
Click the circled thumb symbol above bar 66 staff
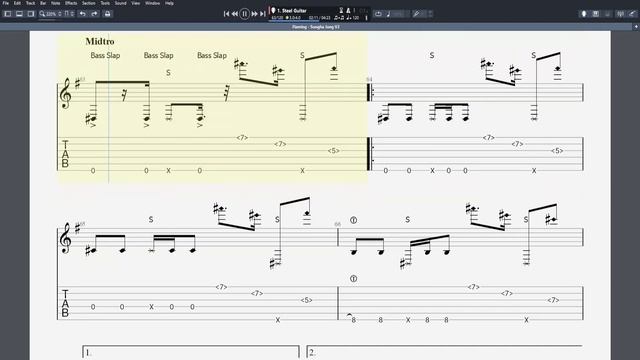(x=353, y=220)
